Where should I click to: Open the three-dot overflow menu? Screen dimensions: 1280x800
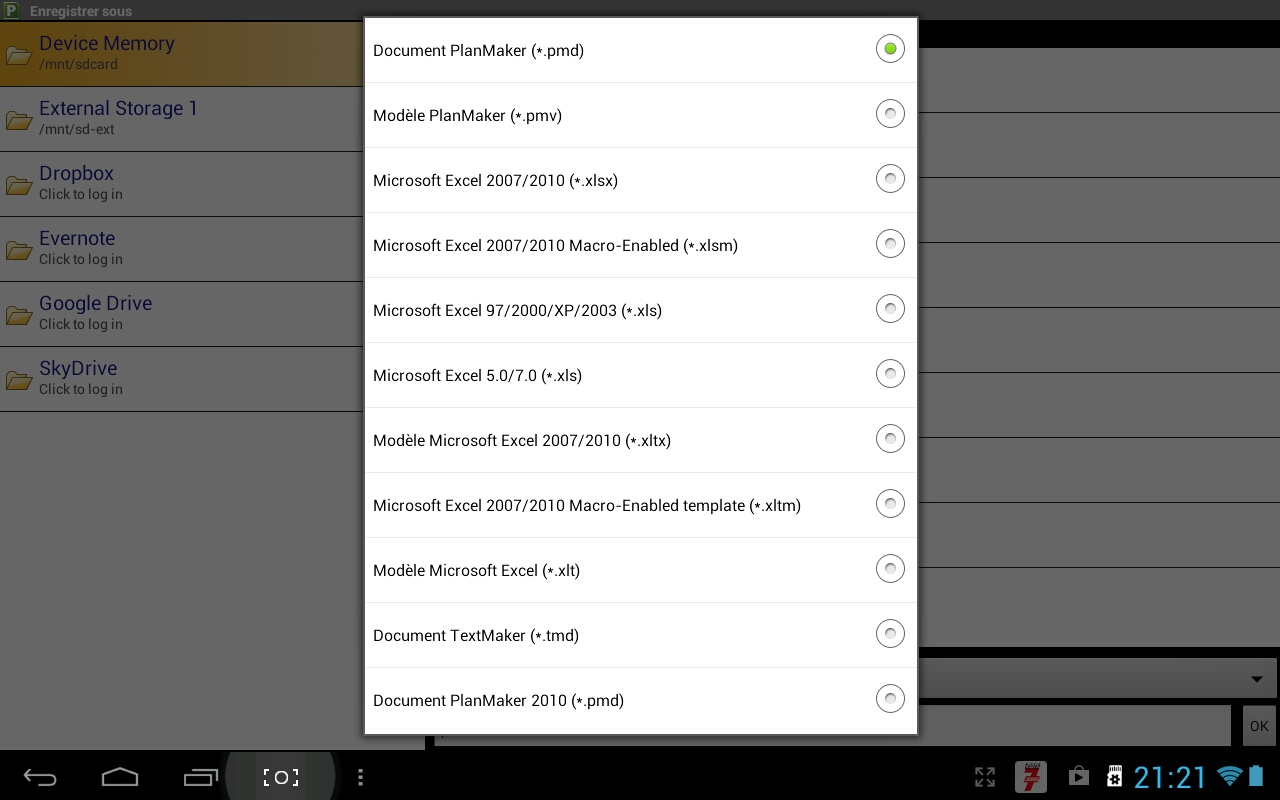[360, 777]
